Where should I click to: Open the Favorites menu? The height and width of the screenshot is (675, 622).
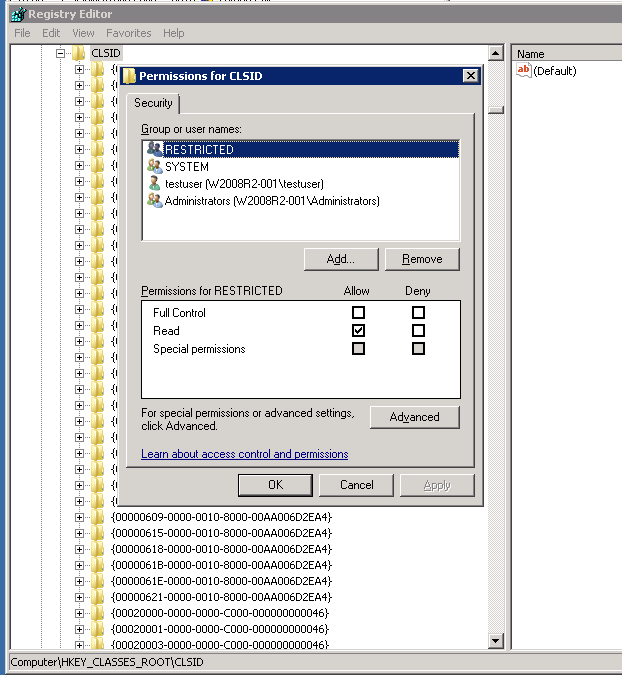click(x=128, y=33)
